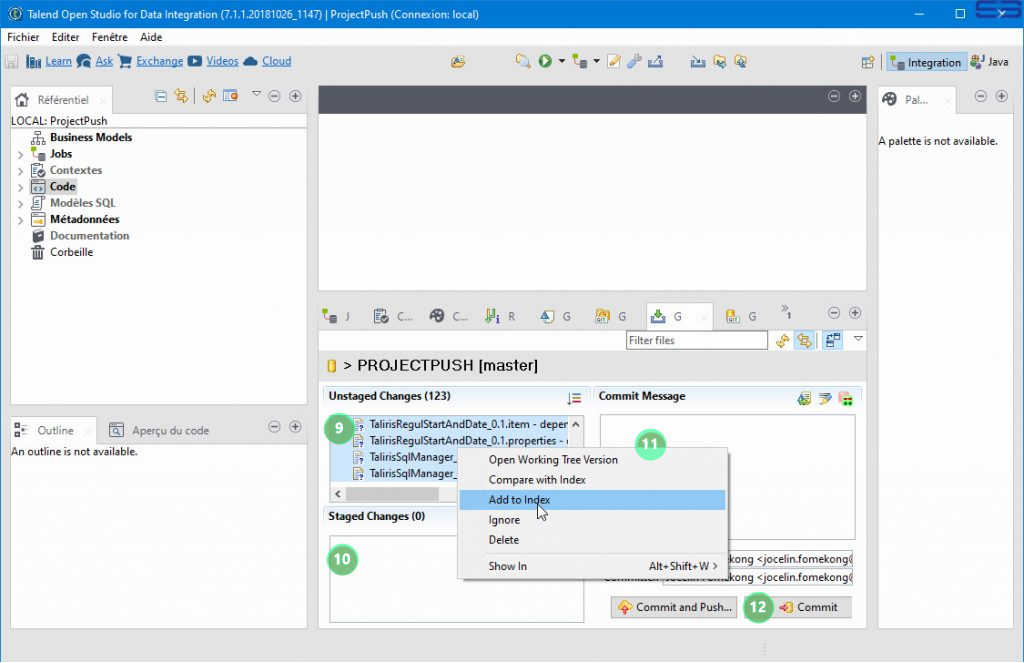Open the Fenêtre menu
This screenshot has width=1024, height=663.
[x=109, y=37]
